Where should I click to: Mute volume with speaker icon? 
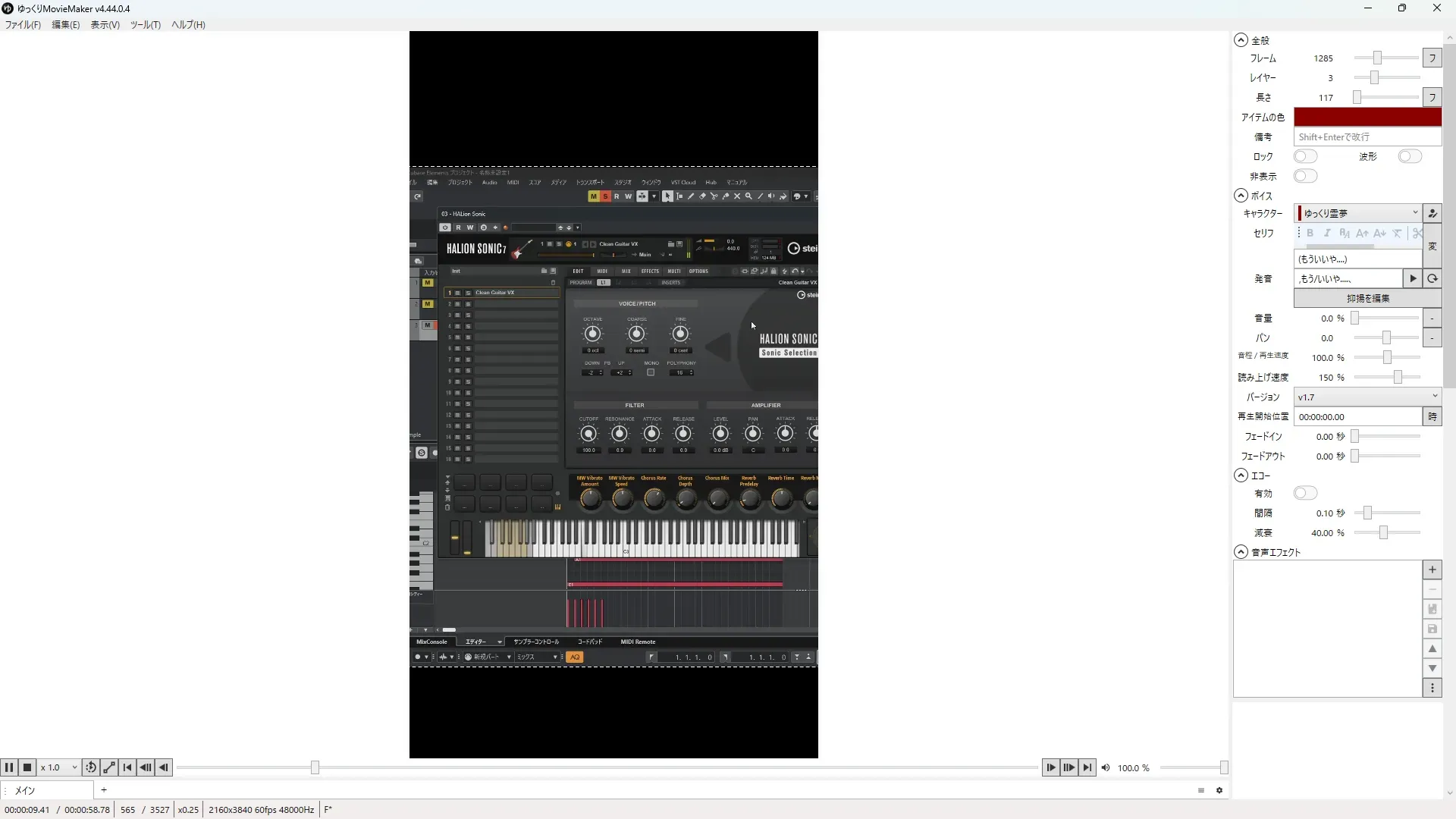[x=1106, y=767]
